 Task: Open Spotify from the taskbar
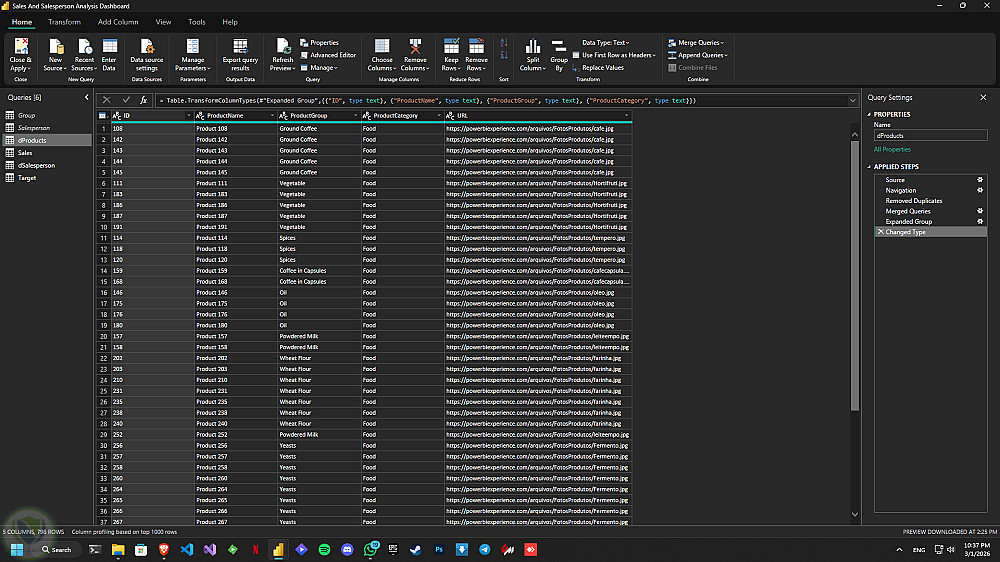coord(324,549)
